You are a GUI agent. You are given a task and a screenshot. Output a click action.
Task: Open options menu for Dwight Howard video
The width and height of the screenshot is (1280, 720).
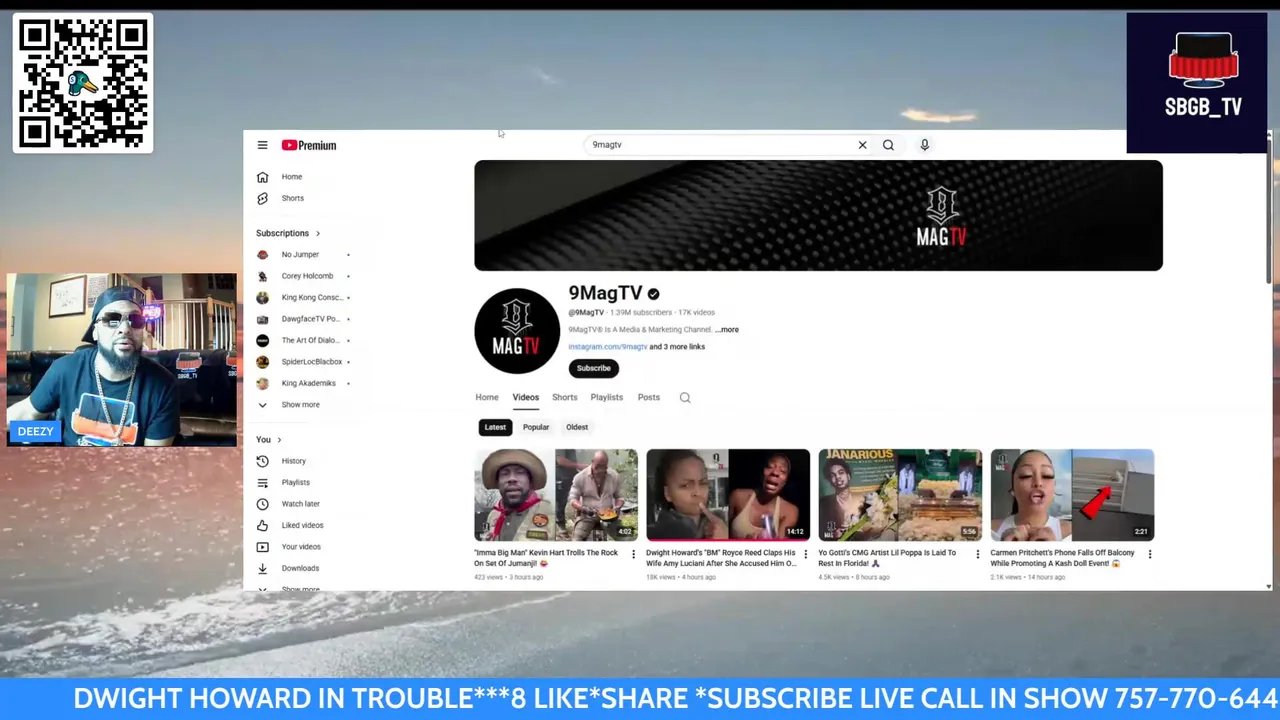click(805, 554)
